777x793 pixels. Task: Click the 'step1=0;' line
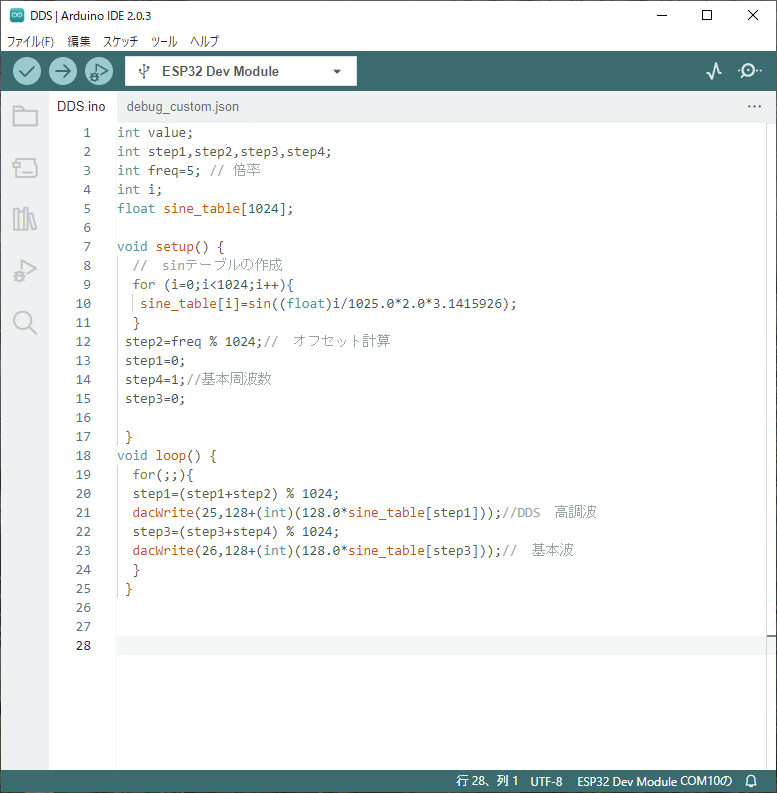(155, 361)
